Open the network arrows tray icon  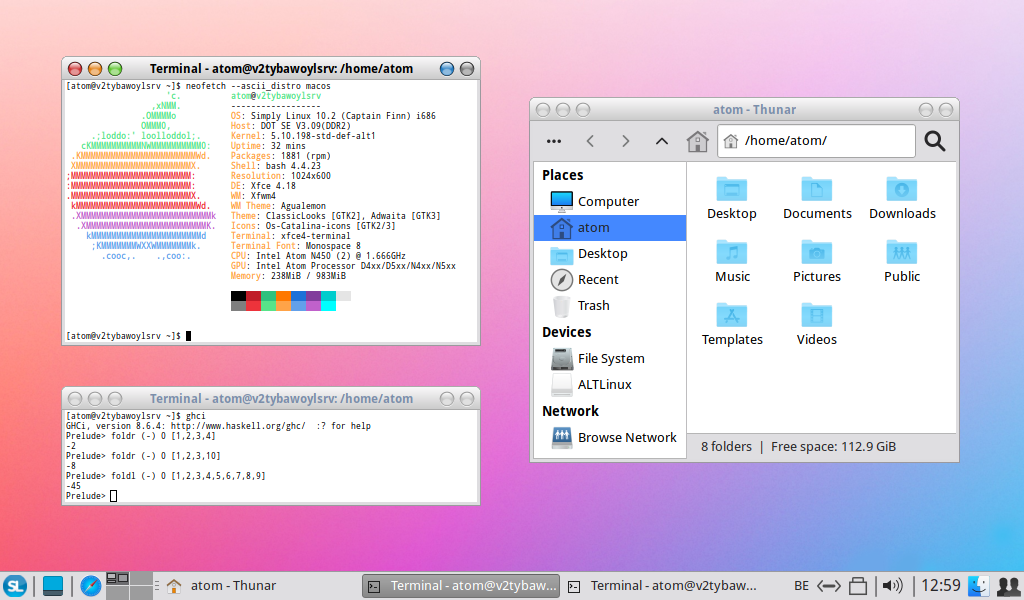coord(829,586)
